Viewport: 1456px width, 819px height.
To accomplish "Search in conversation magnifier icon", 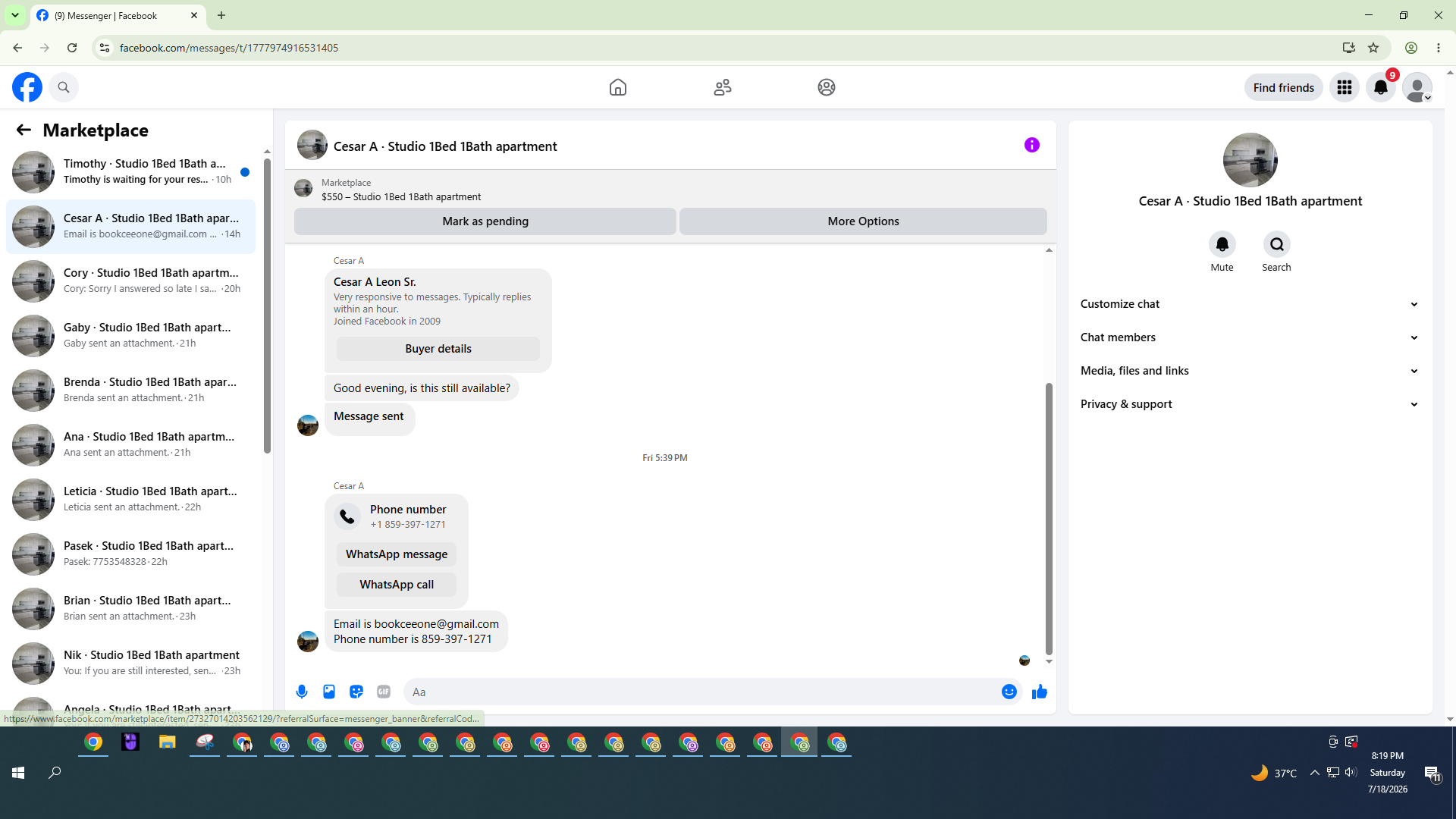I will pyautogui.click(x=1277, y=244).
